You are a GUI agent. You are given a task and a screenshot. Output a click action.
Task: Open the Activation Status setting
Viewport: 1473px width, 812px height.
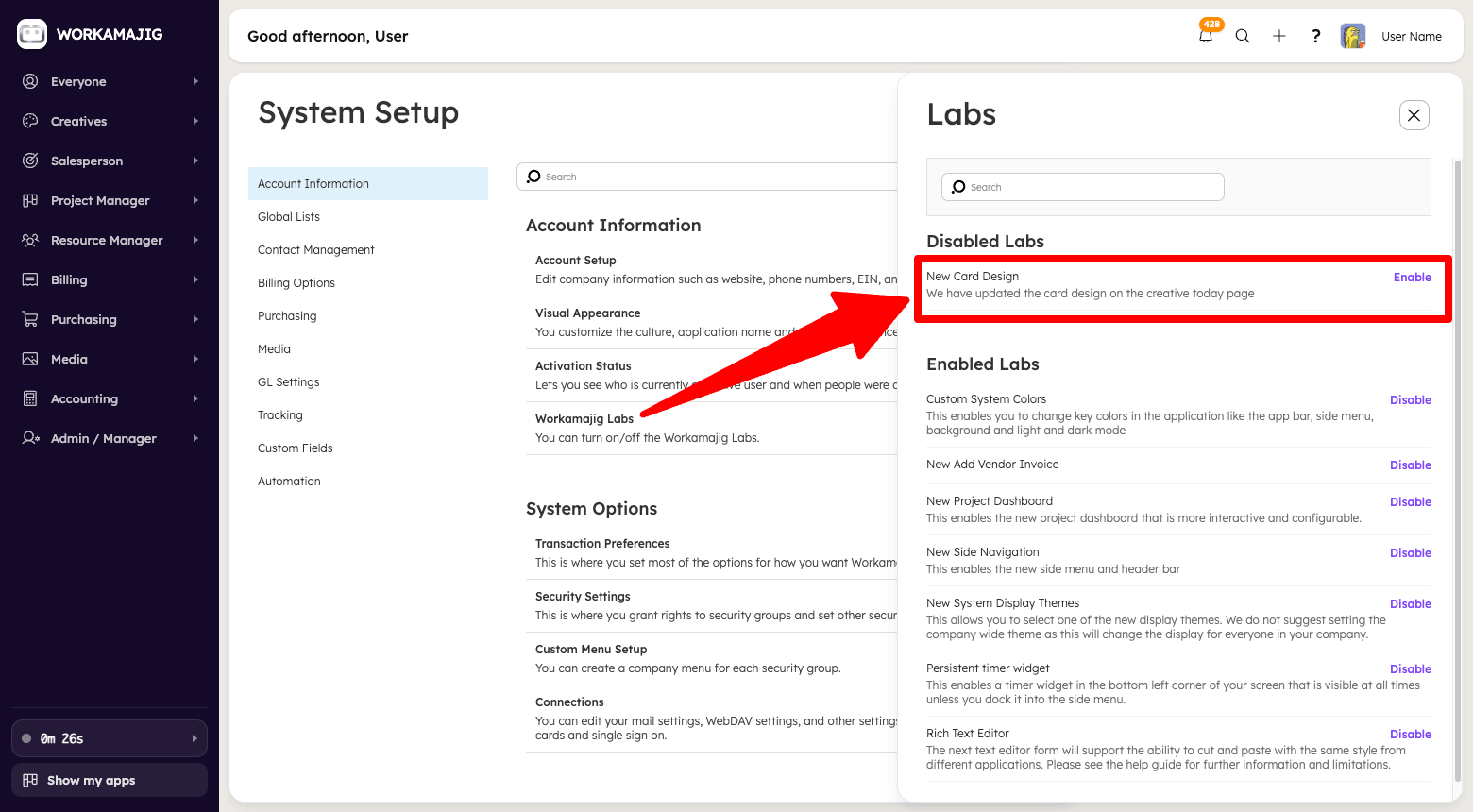pos(584,365)
